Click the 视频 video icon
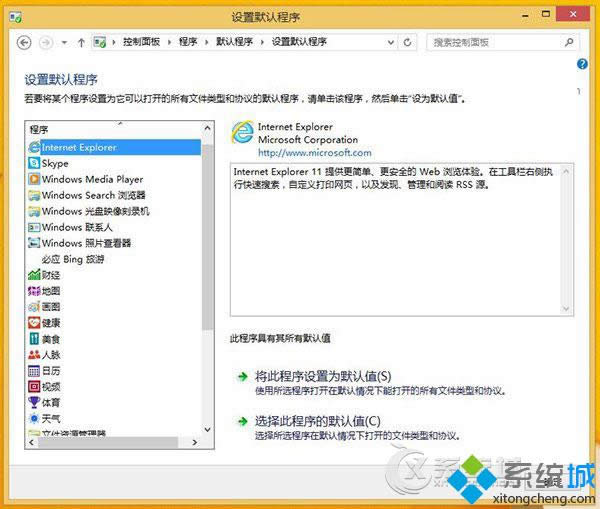This screenshot has height=509, width=600. [x=34, y=387]
